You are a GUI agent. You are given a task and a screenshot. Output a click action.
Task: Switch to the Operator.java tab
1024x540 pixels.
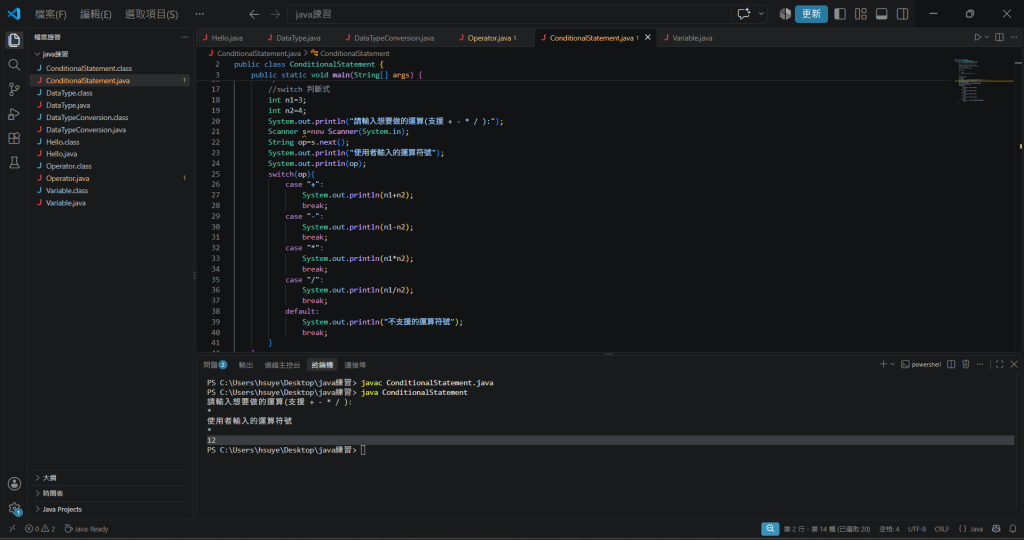pyautogui.click(x=488, y=38)
